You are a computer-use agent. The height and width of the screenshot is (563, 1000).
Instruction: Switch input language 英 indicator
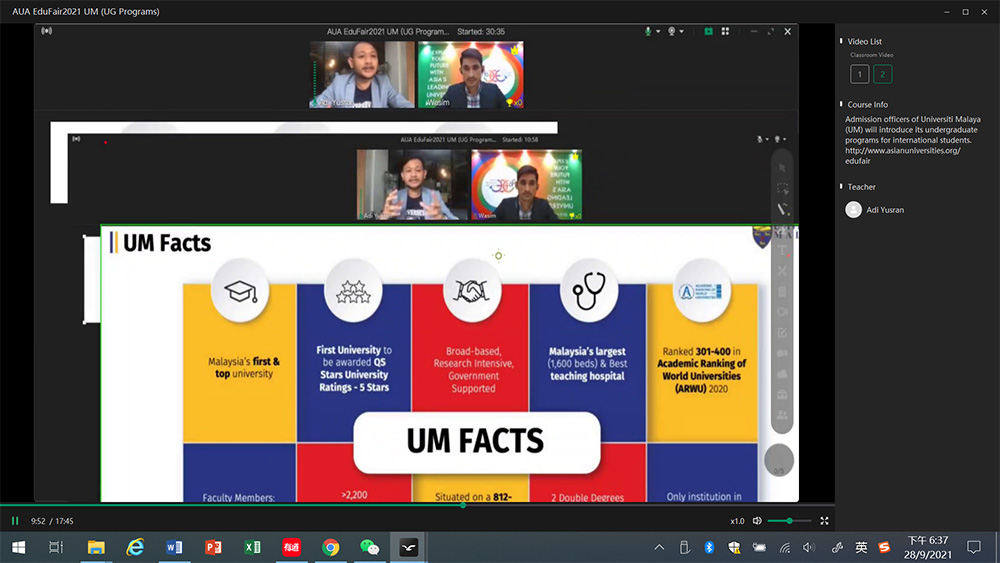coord(861,547)
